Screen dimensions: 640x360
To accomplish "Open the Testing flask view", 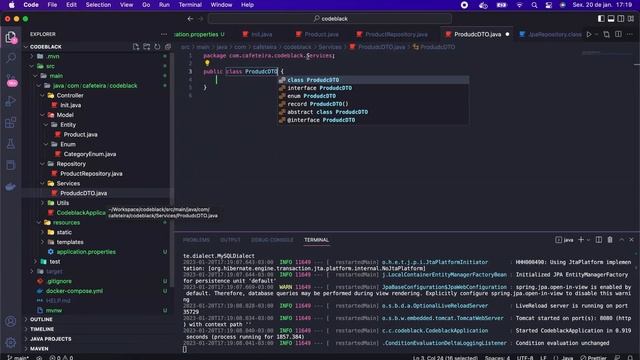I will pos(11,144).
